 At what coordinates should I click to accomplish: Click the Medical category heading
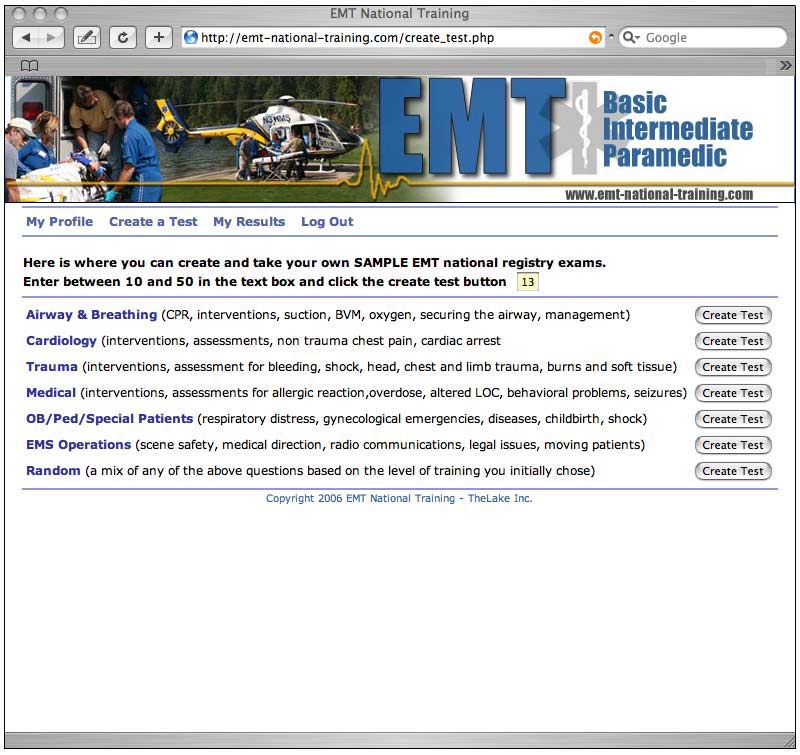[x=51, y=393]
